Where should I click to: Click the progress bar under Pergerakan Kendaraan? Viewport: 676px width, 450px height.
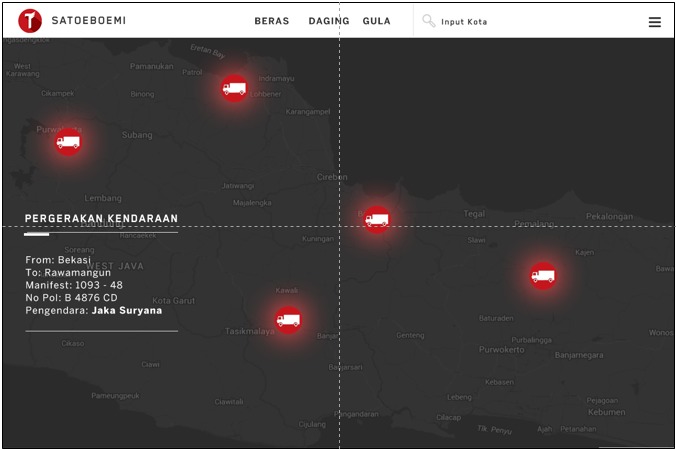tap(101, 234)
